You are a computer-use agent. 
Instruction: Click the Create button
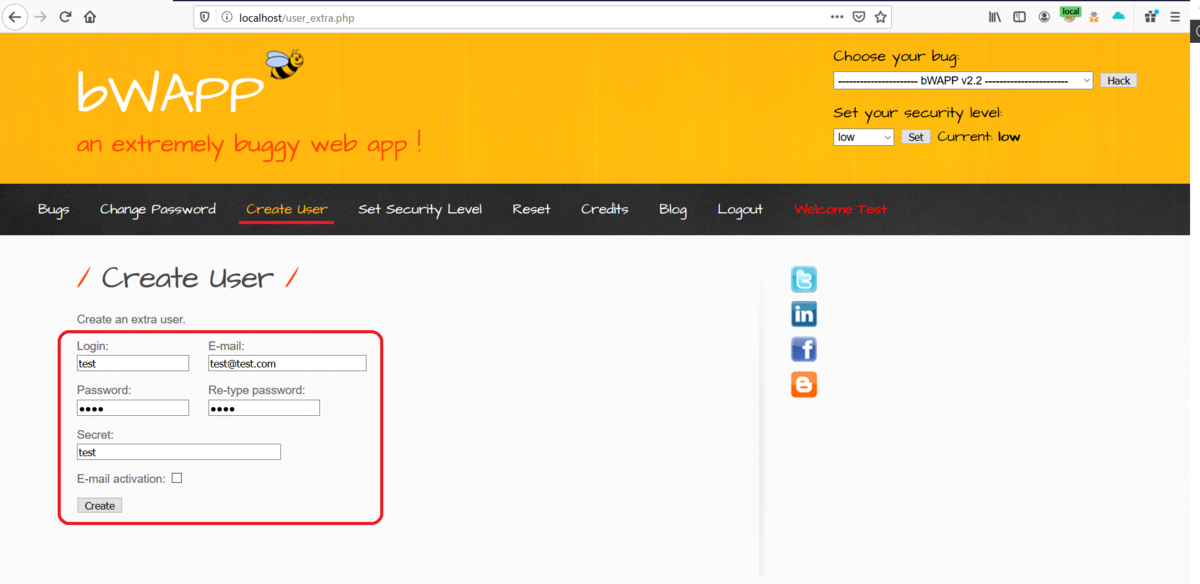[x=100, y=506]
